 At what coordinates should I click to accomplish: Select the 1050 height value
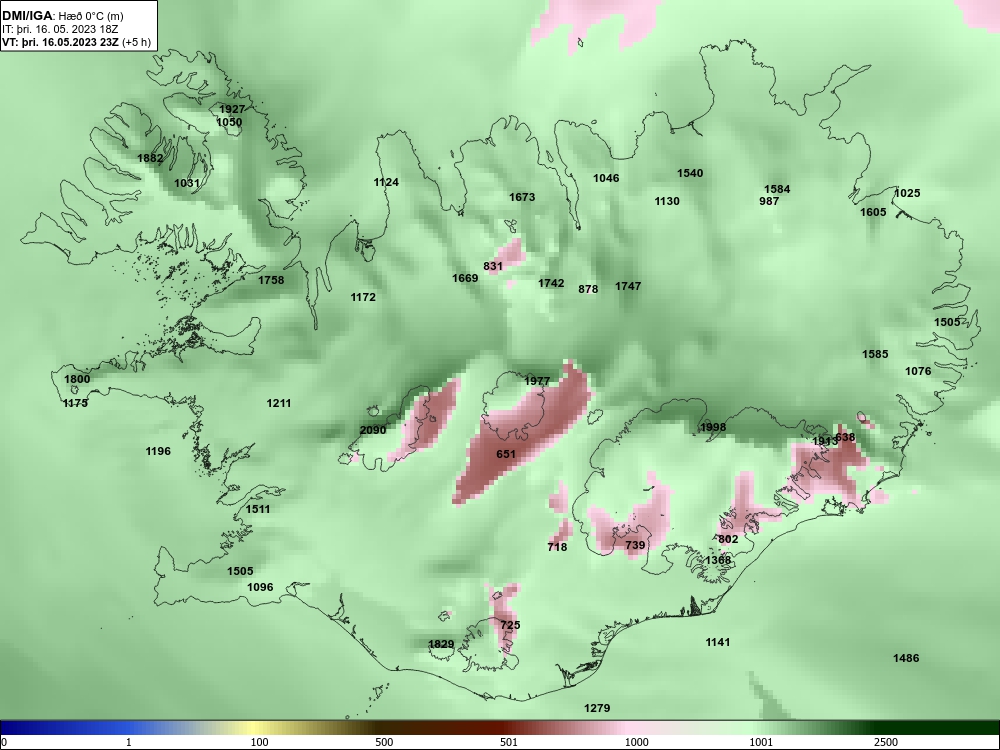point(230,122)
